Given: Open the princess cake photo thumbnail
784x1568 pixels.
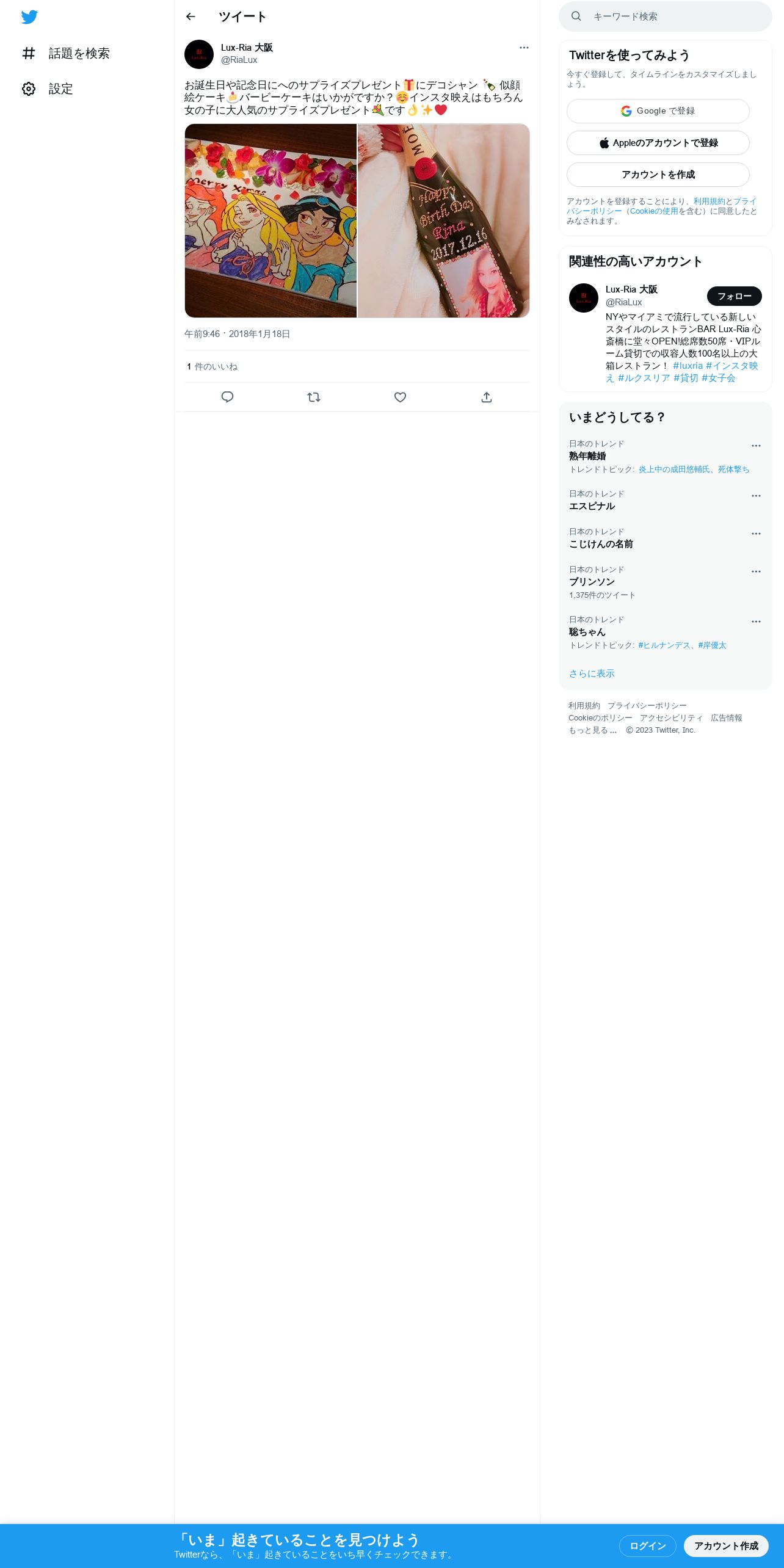Looking at the screenshot, I should (x=270, y=220).
